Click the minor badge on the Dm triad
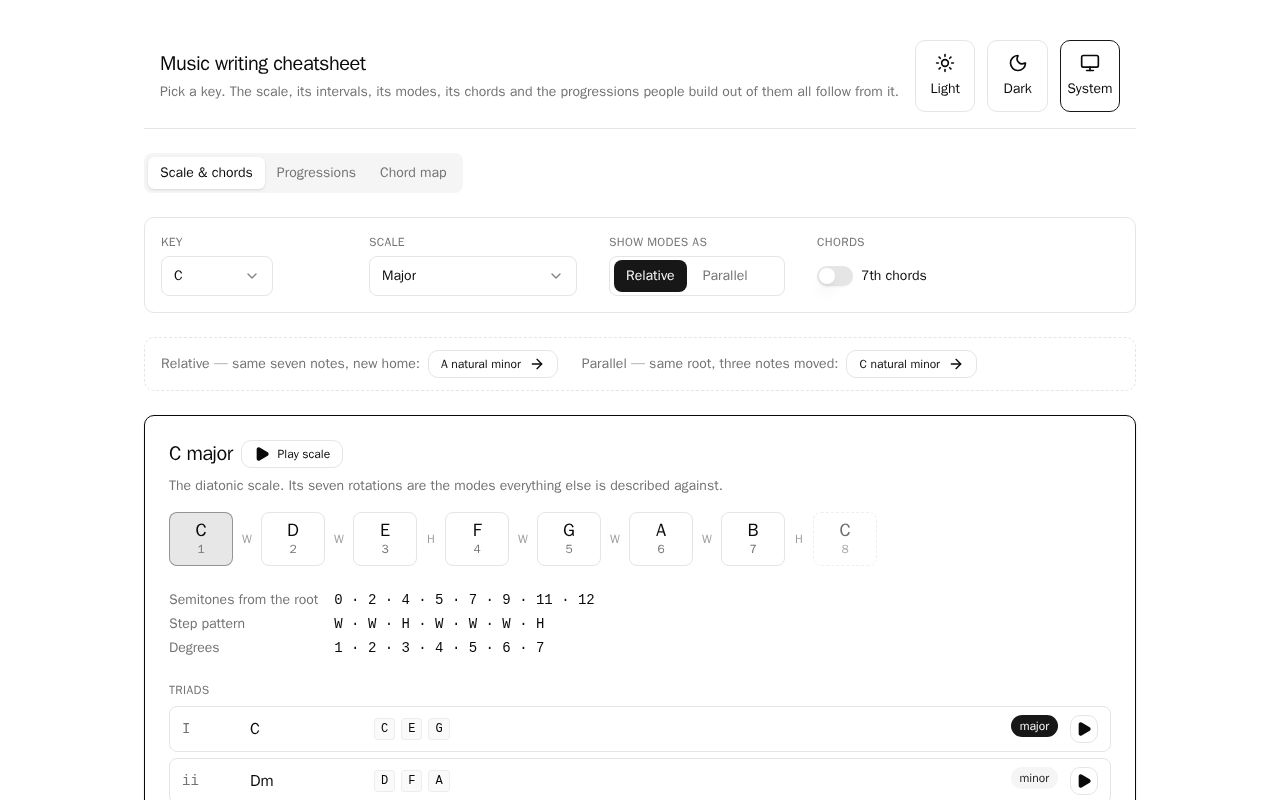The image size is (1280, 800). [1034, 778]
